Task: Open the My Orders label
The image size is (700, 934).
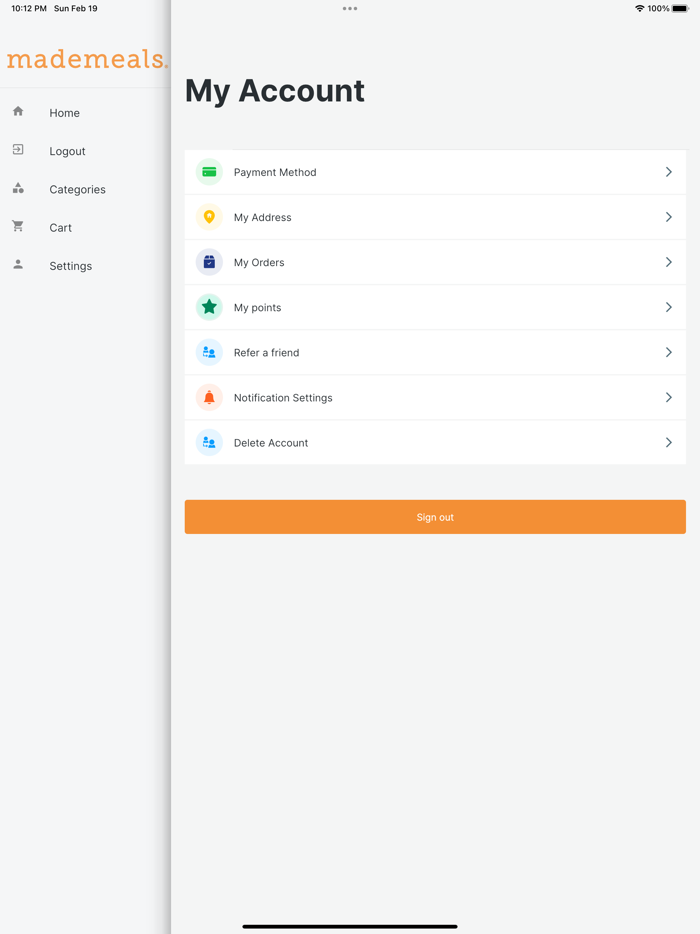Action: point(259,263)
